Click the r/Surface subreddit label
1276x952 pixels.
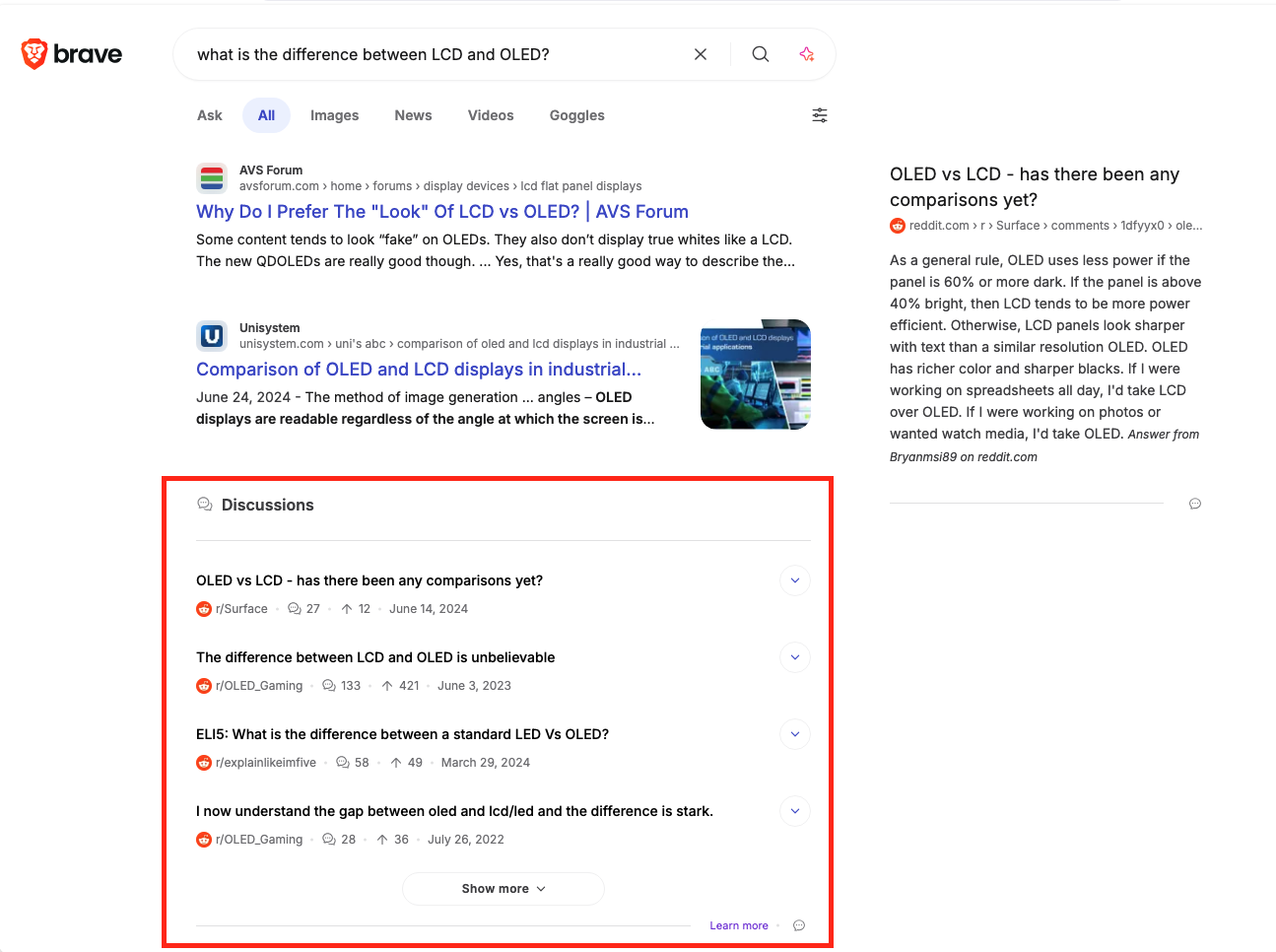(x=241, y=609)
